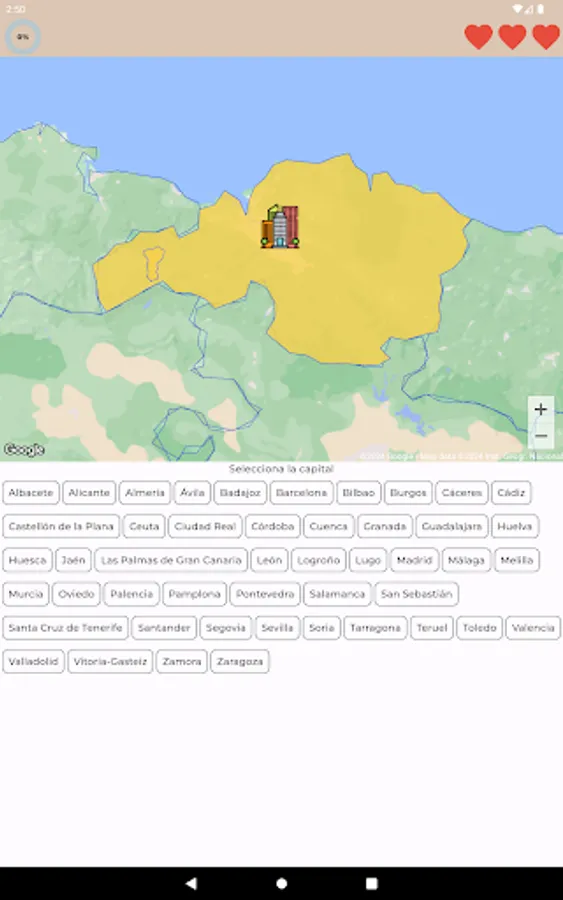Screen dimensions: 563x900
Task: Pick Madrid as the capital
Action: pyautogui.click(x=414, y=560)
